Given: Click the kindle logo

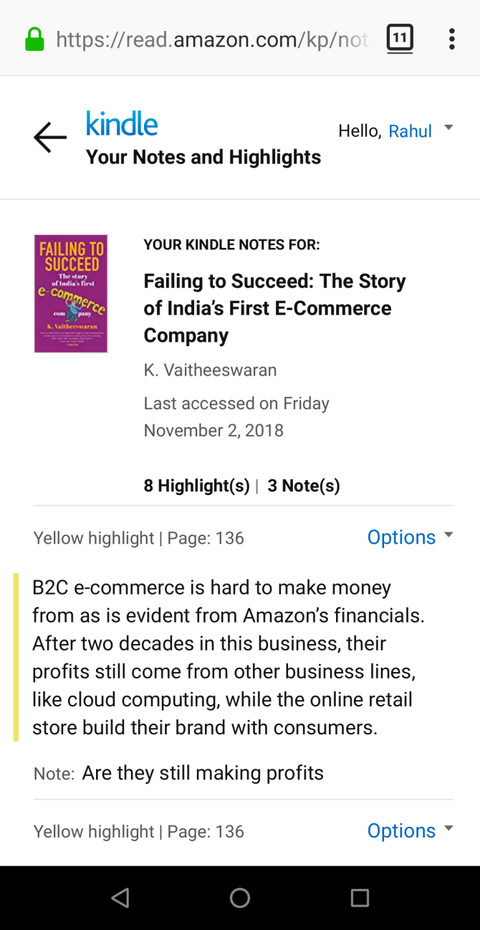Looking at the screenshot, I should [122, 123].
